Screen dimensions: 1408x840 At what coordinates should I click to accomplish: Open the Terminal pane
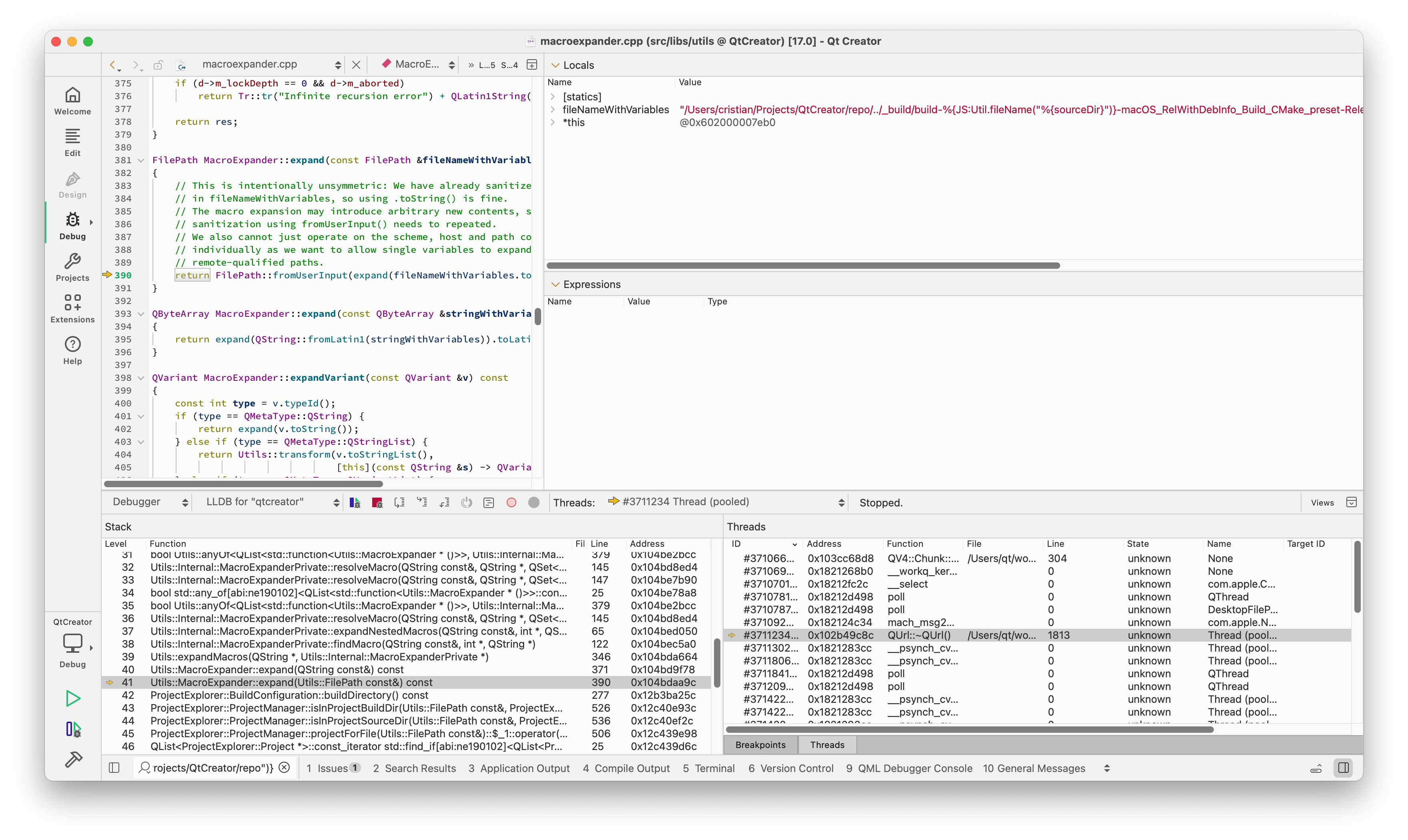click(x=708, y=769)
